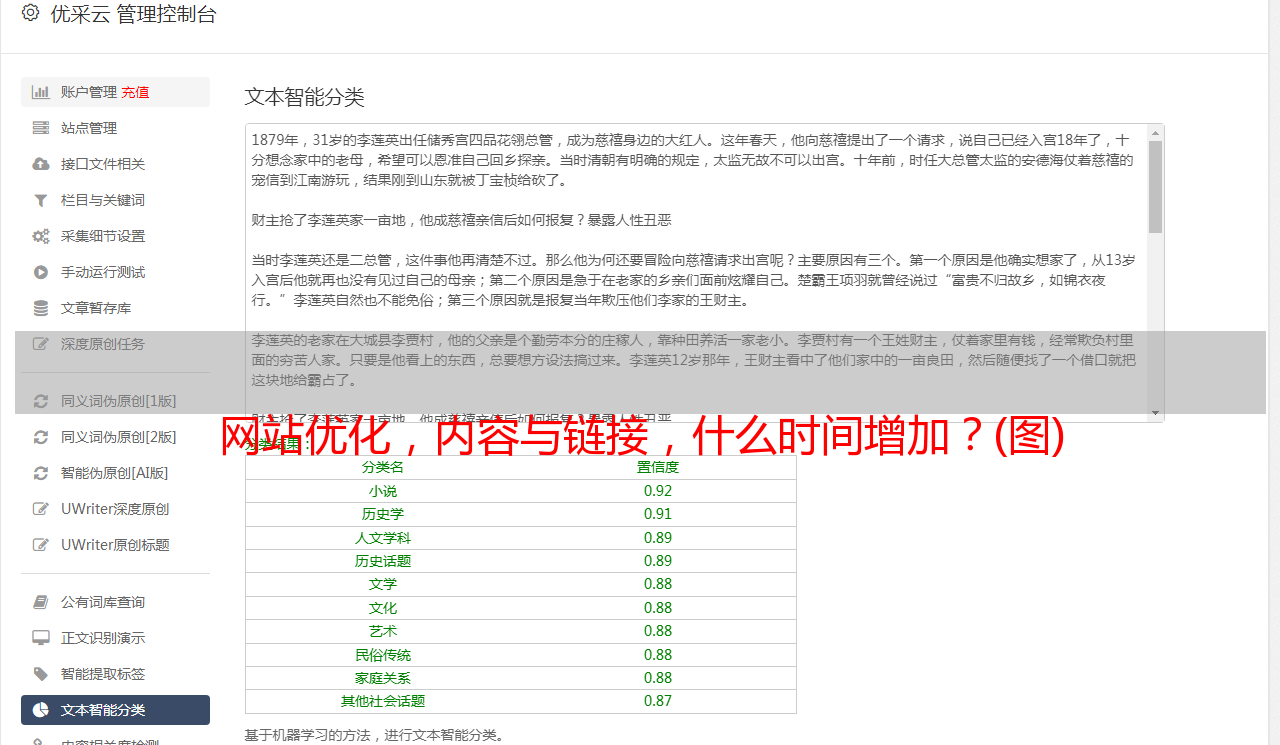This screenshot has height=745, width=1280.
Task: Click the pie chart icon for 文本智能分类
Action: click(x=41, y=710)
